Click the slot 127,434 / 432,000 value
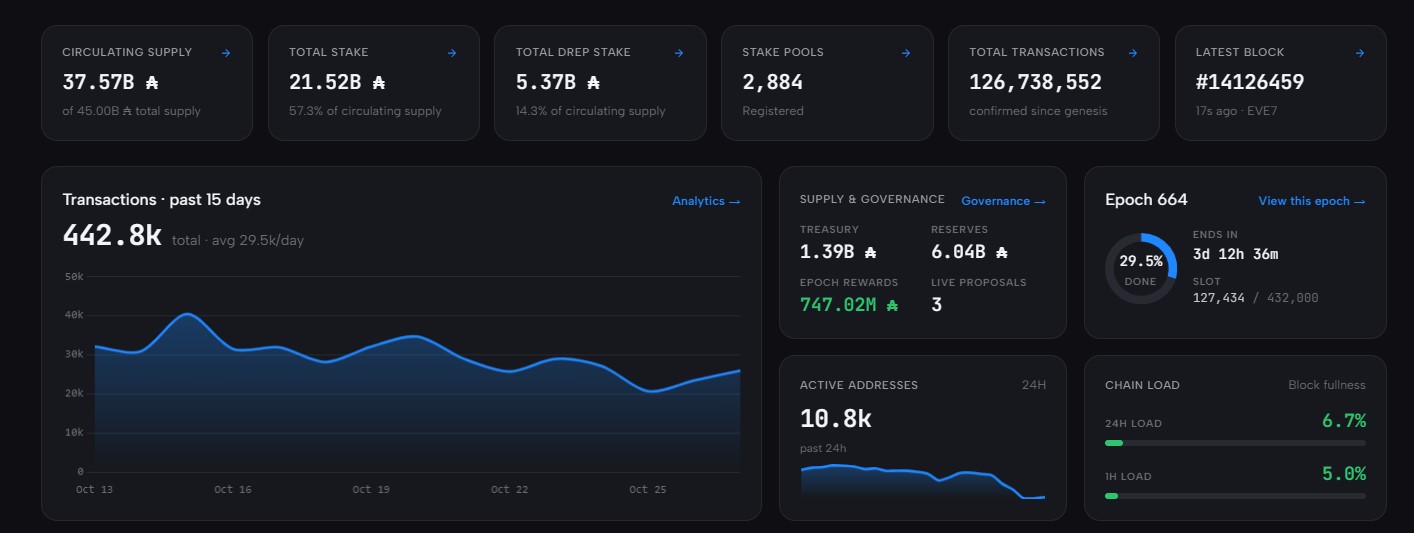The height and width of the screenshot is (533, 1414). 1256,298
